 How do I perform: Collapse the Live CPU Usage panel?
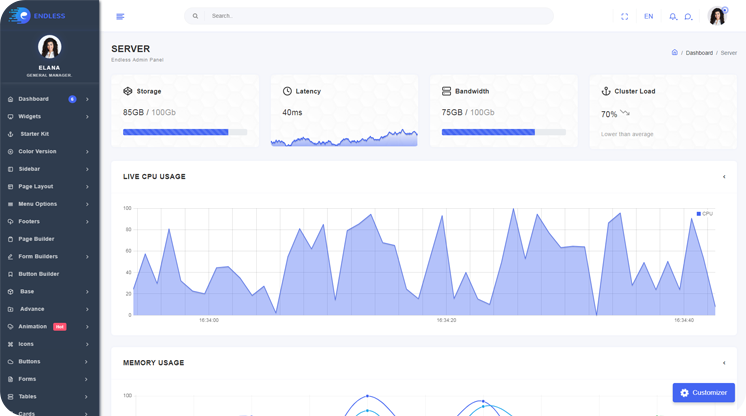pos(724,177)
